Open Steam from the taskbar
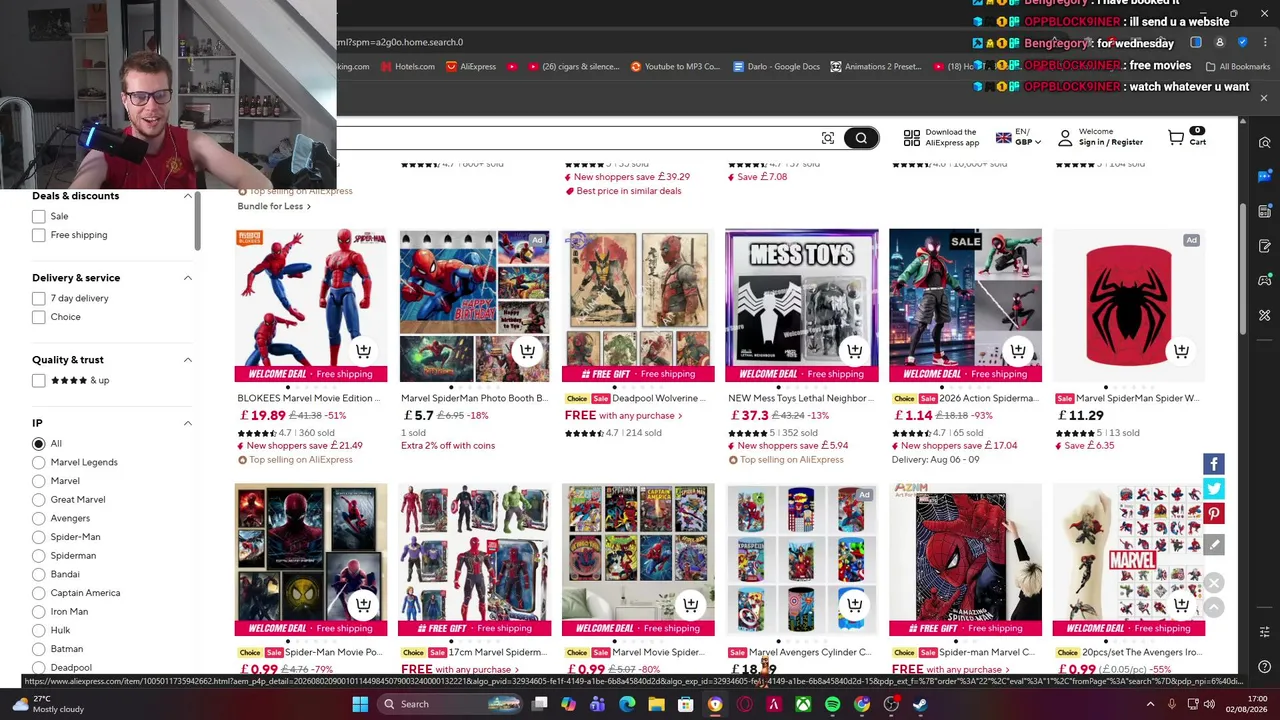The image size is (1280, 720). point(920,704)
